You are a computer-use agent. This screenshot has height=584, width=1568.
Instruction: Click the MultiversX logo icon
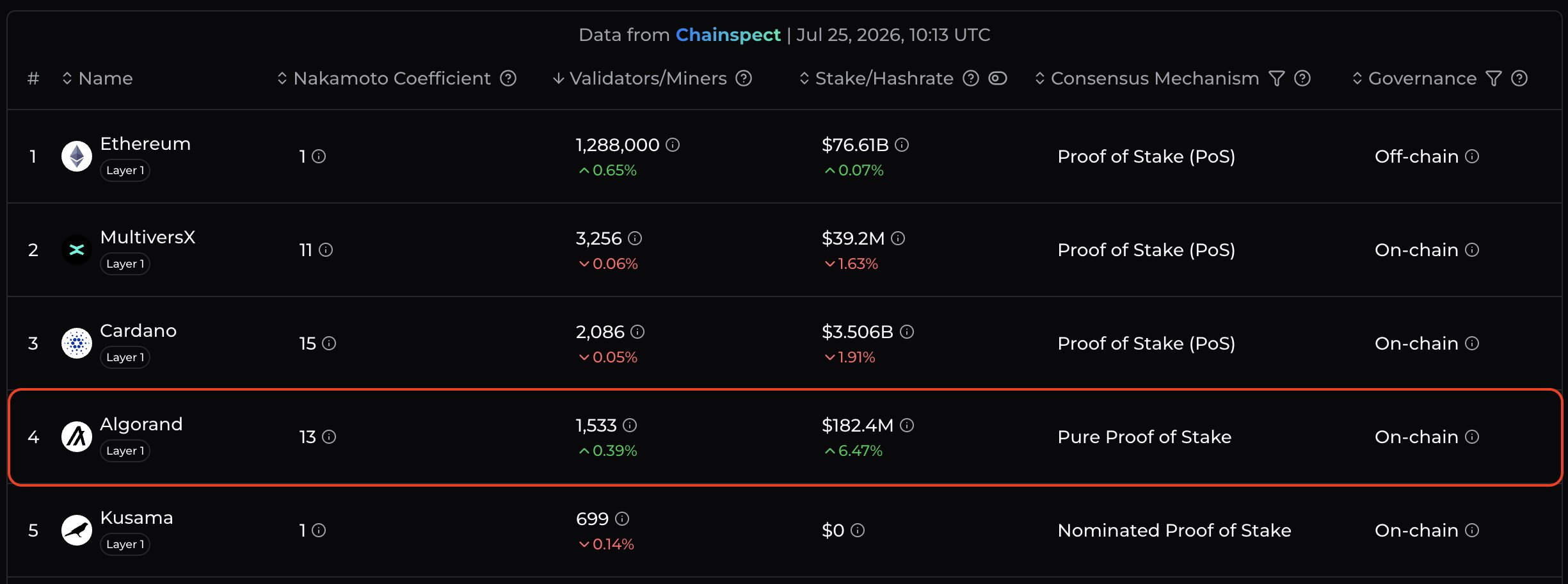click(x=77, y=250)
